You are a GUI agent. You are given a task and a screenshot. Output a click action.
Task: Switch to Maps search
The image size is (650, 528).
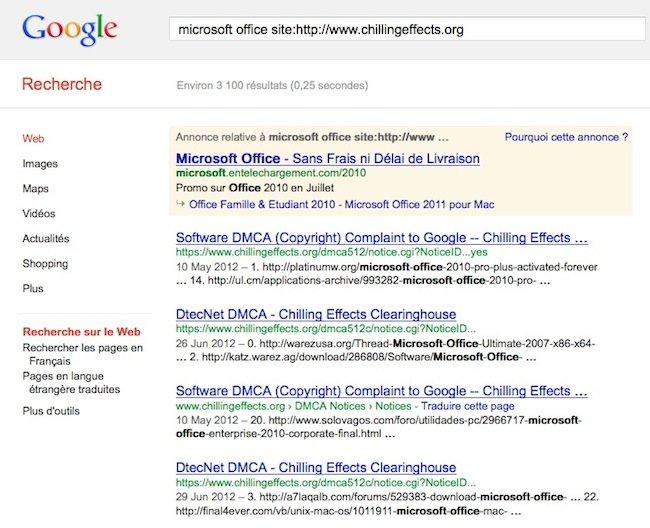36,189
